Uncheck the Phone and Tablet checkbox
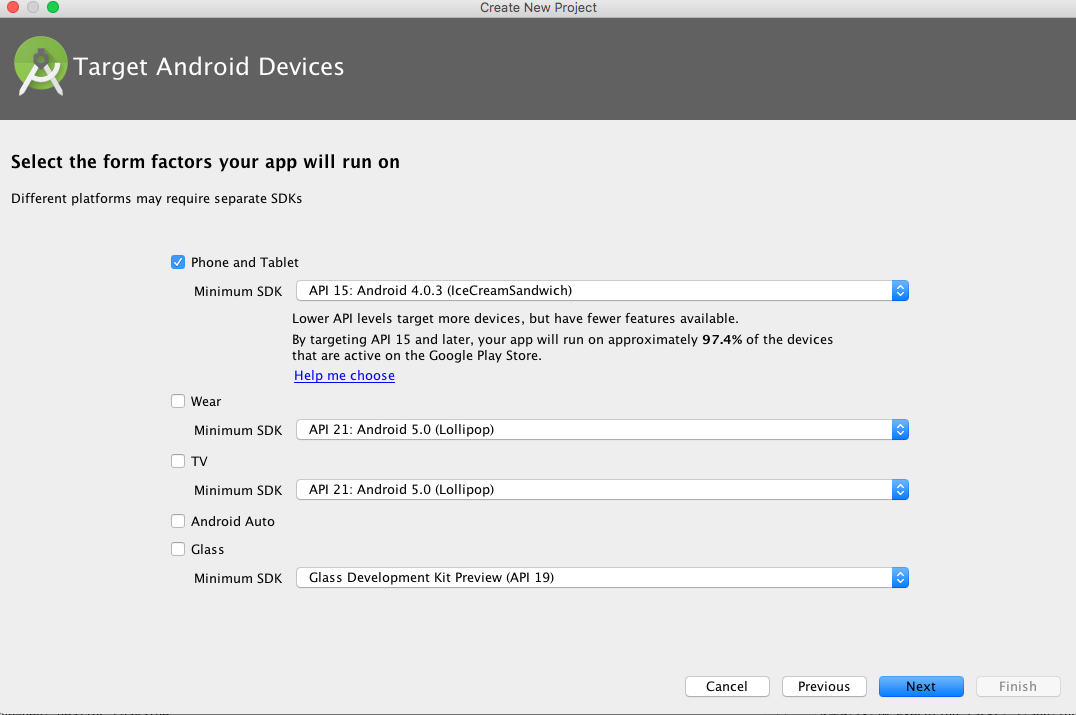Image resolution: width=1076 pixels, height=715 pixels. 178,262
